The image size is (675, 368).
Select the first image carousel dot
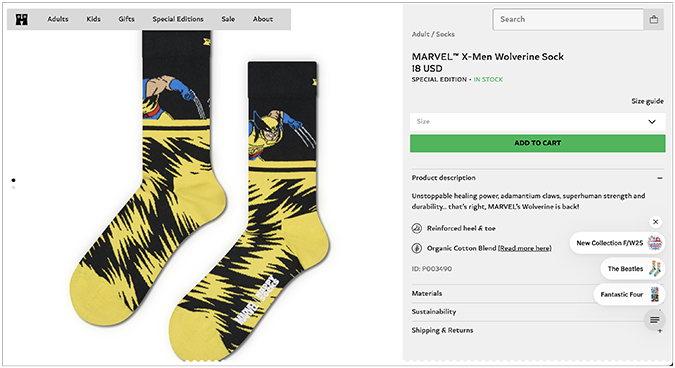click(13, 180)
